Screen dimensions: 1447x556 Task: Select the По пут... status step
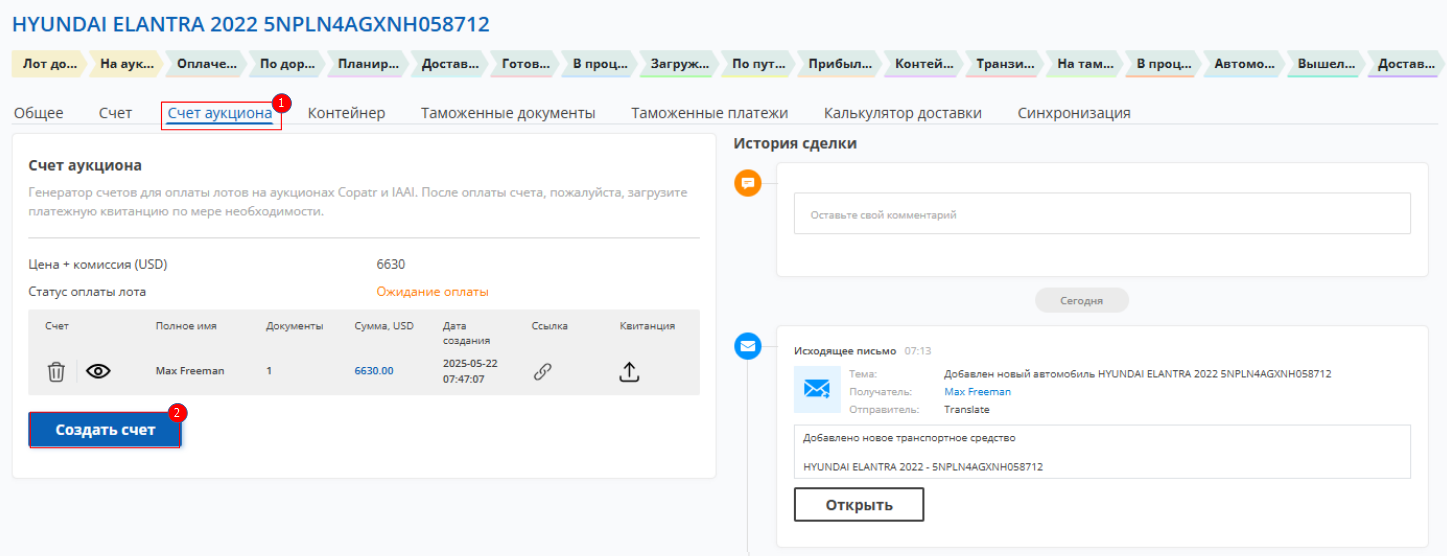pyautogui.click(x=759, y=64)
